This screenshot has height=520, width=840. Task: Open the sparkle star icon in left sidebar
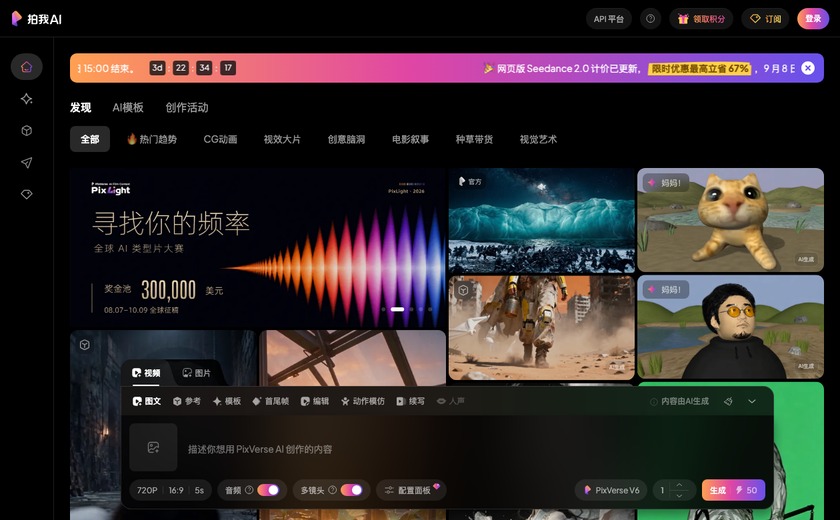point(26,99)
